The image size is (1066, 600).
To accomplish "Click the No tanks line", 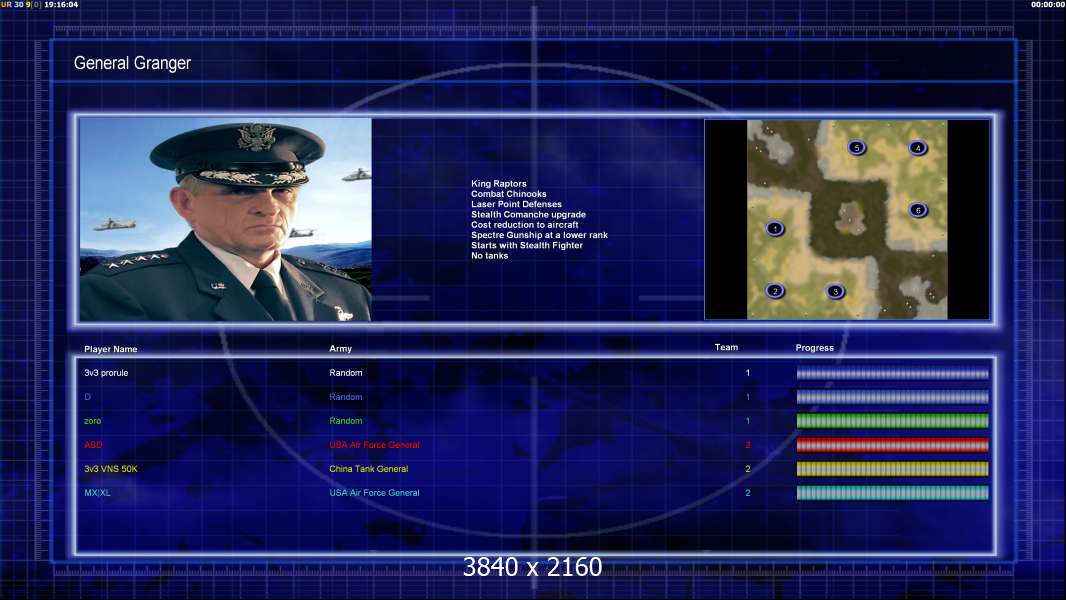I will [x=489, y=255].
